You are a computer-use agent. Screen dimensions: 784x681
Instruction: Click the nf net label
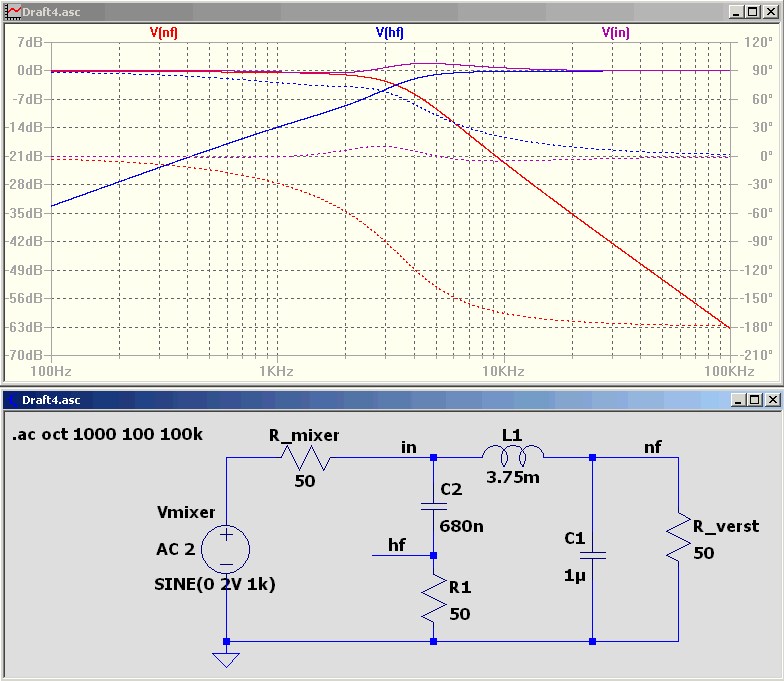click(x=652, y=447)
